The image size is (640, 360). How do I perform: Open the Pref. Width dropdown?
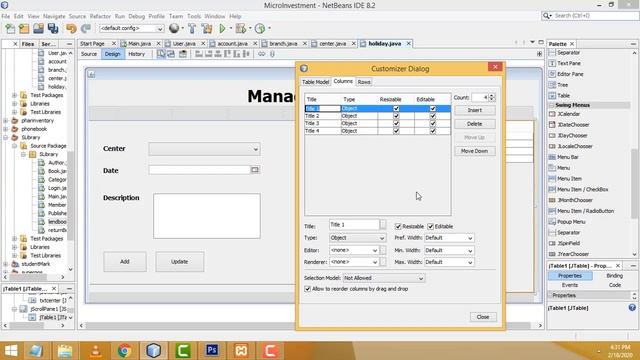[449, 238]
